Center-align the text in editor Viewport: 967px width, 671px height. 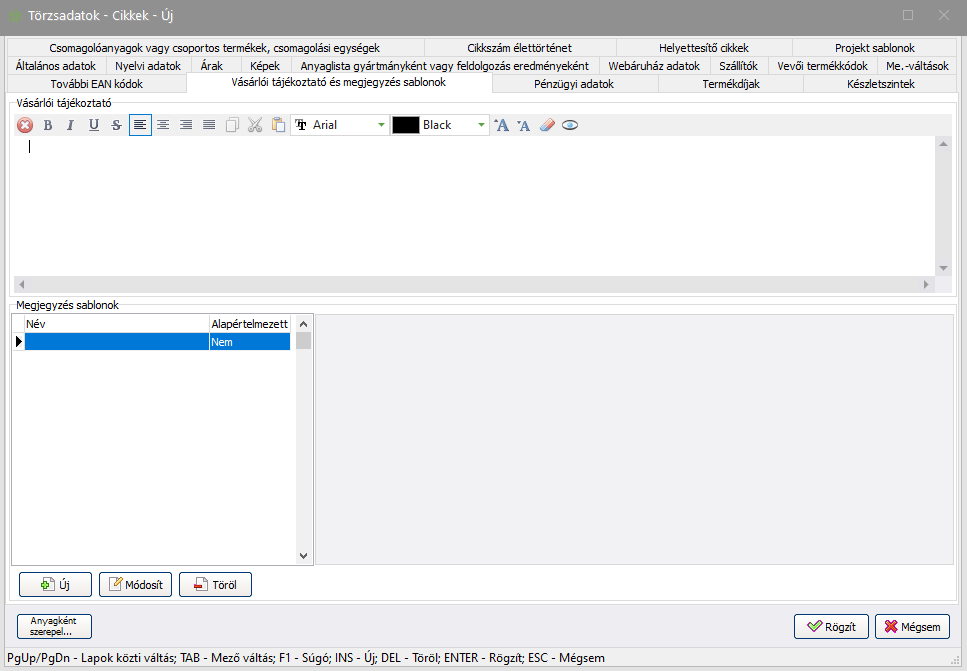(163, 125)
